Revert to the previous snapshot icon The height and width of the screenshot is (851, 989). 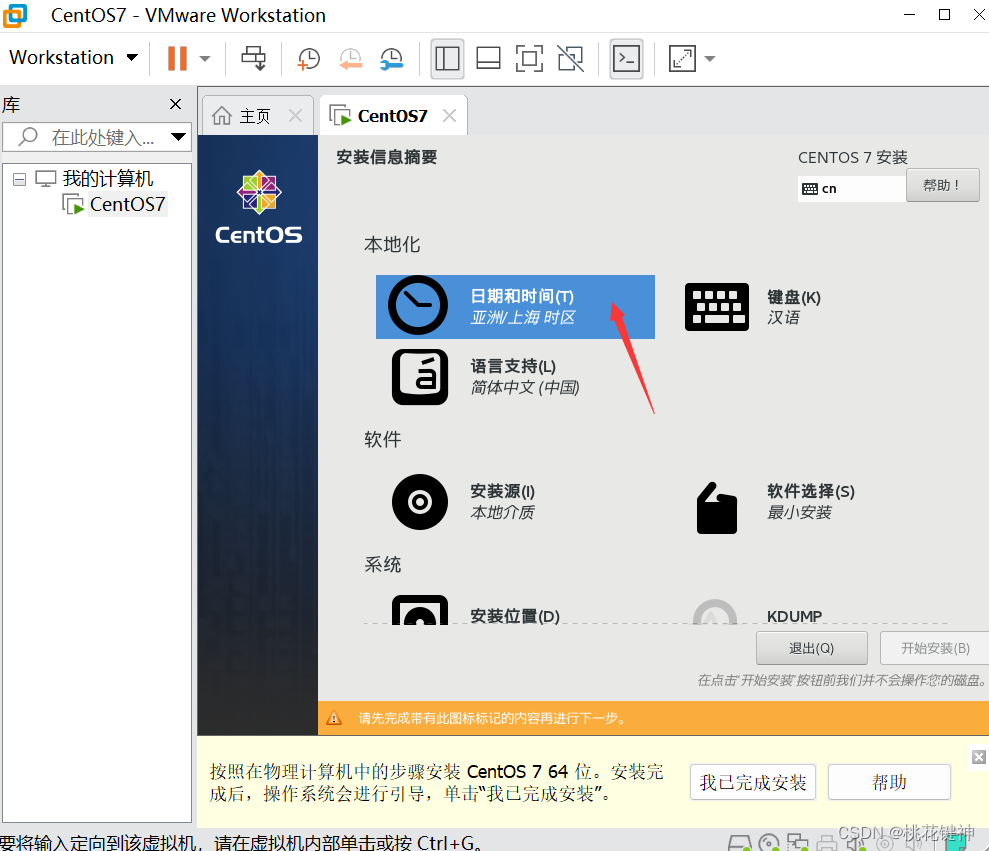click(350, 59)
